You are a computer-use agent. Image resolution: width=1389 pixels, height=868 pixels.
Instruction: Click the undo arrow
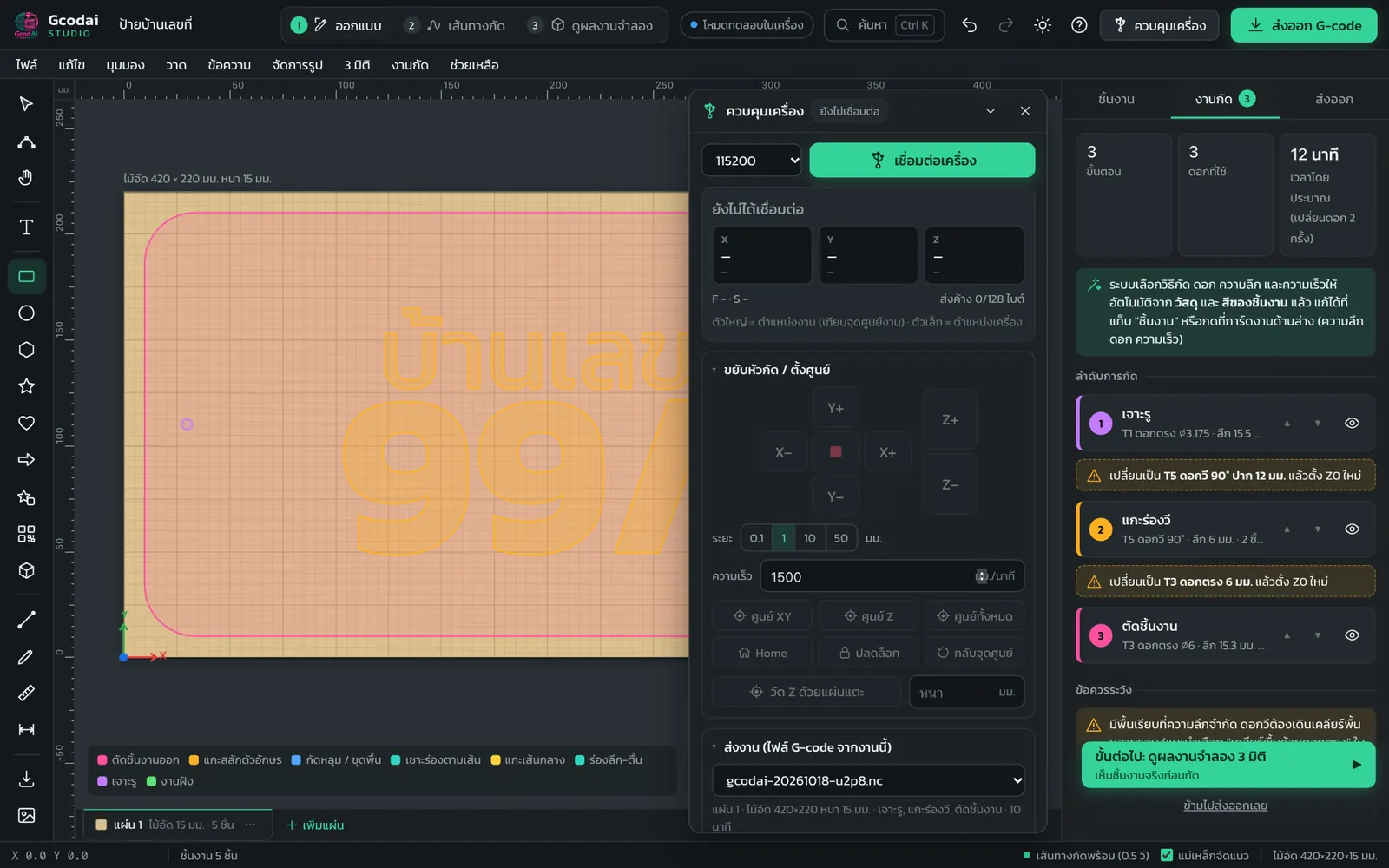970,25
